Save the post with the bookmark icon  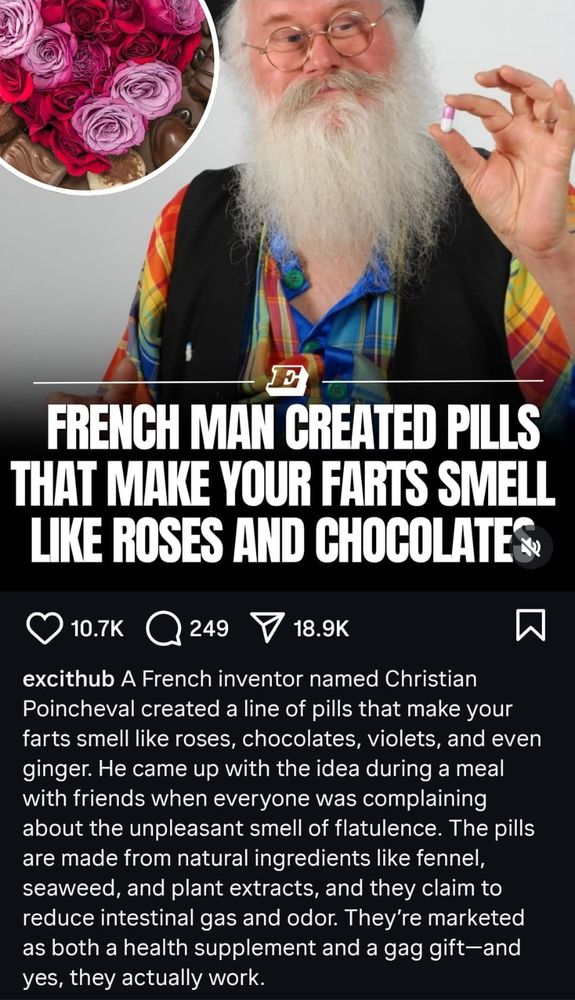[530, 625]
